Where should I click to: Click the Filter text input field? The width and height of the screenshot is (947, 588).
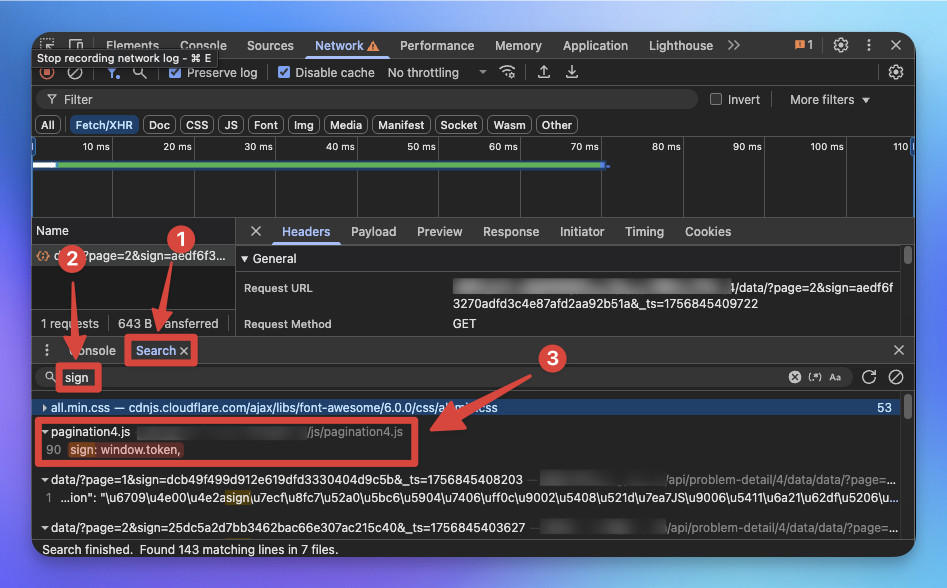coord(367,100)
